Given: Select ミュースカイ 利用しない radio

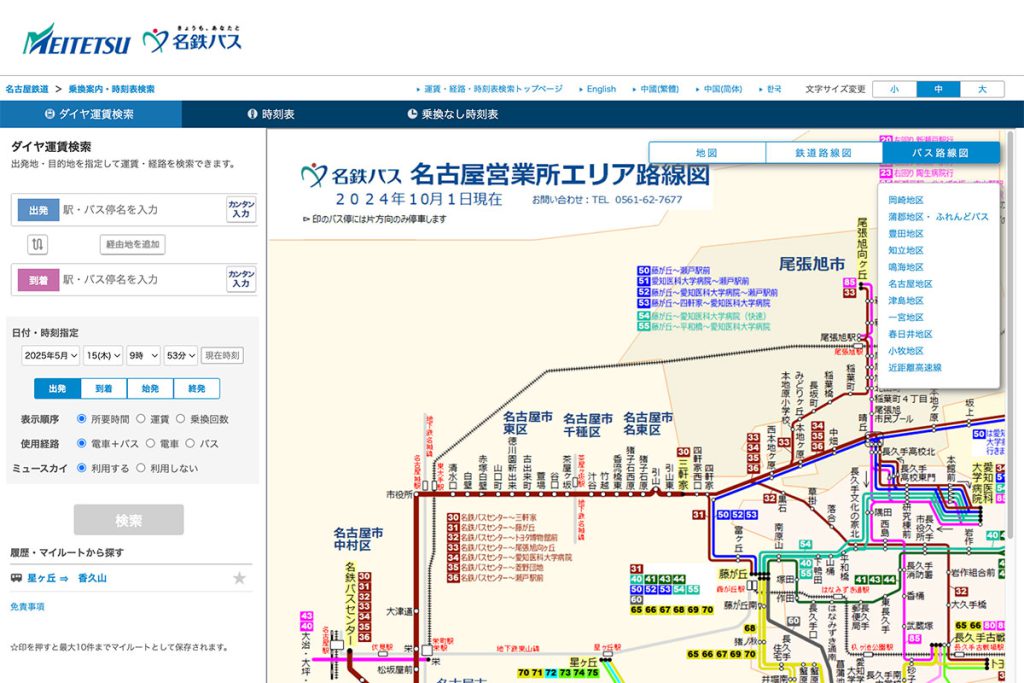Looking at the screenshot, I should [x=140, y=468].
